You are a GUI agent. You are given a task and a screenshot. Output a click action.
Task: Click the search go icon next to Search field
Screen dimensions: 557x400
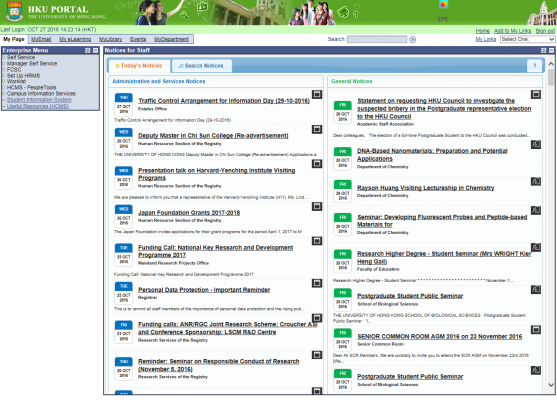[412, 39]
